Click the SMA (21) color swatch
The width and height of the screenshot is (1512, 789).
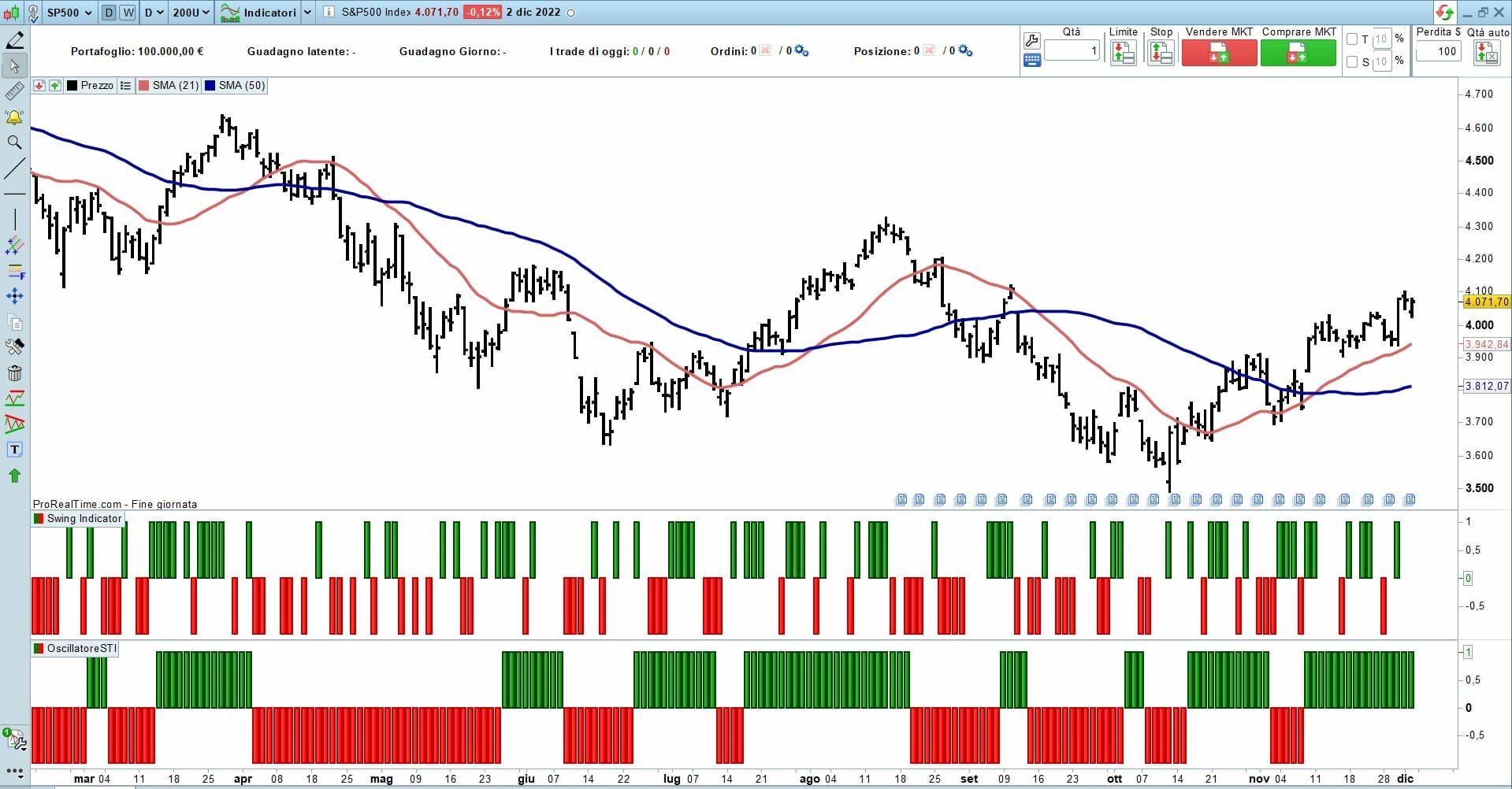click(x=143, y=86)
